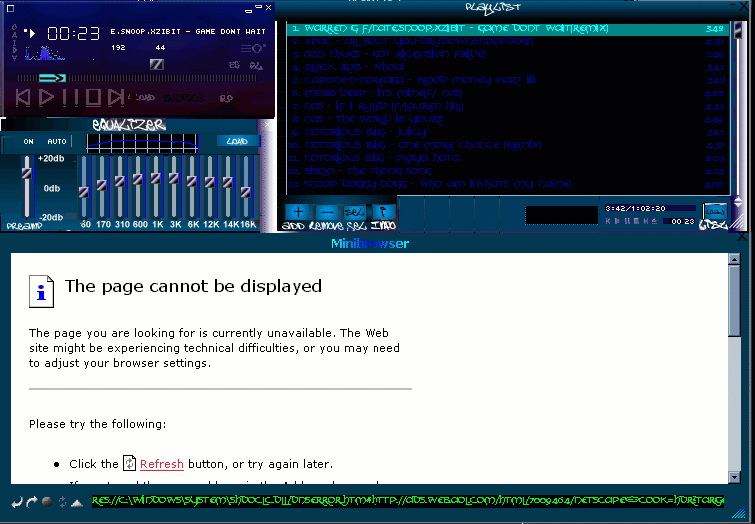Viewport: 755px width, 524px height.
Task: Click the playlist SEL selection button
Action: (354, 212)
